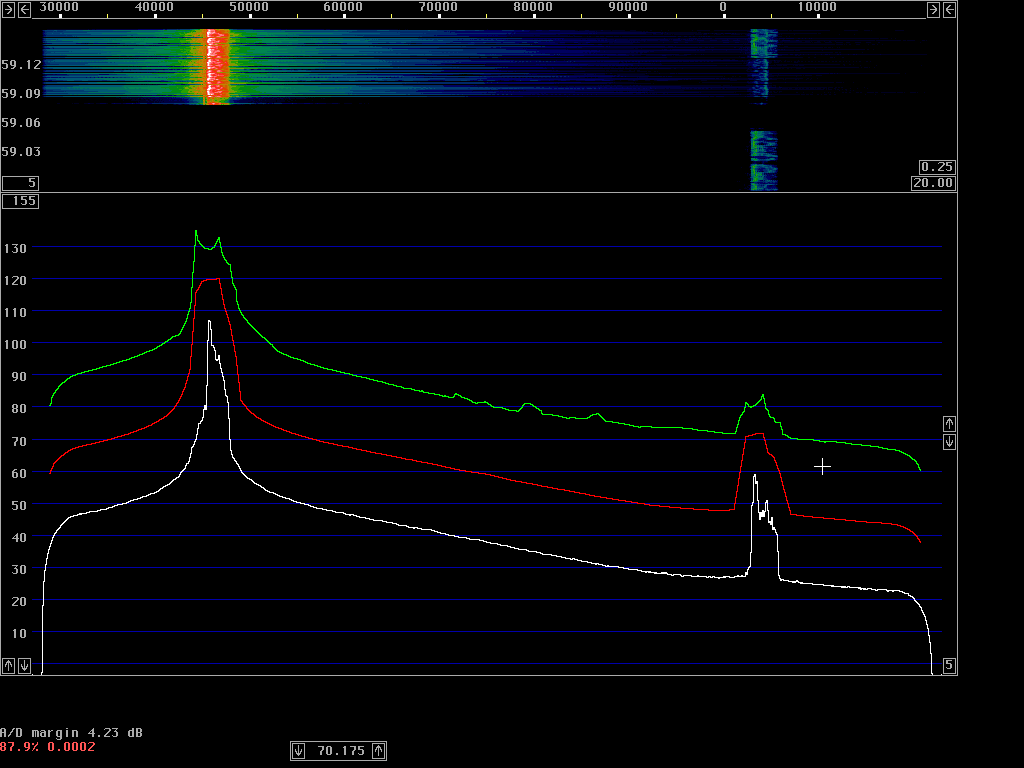Click the 59.12 waterfall time label

click(x=22, y=65)
